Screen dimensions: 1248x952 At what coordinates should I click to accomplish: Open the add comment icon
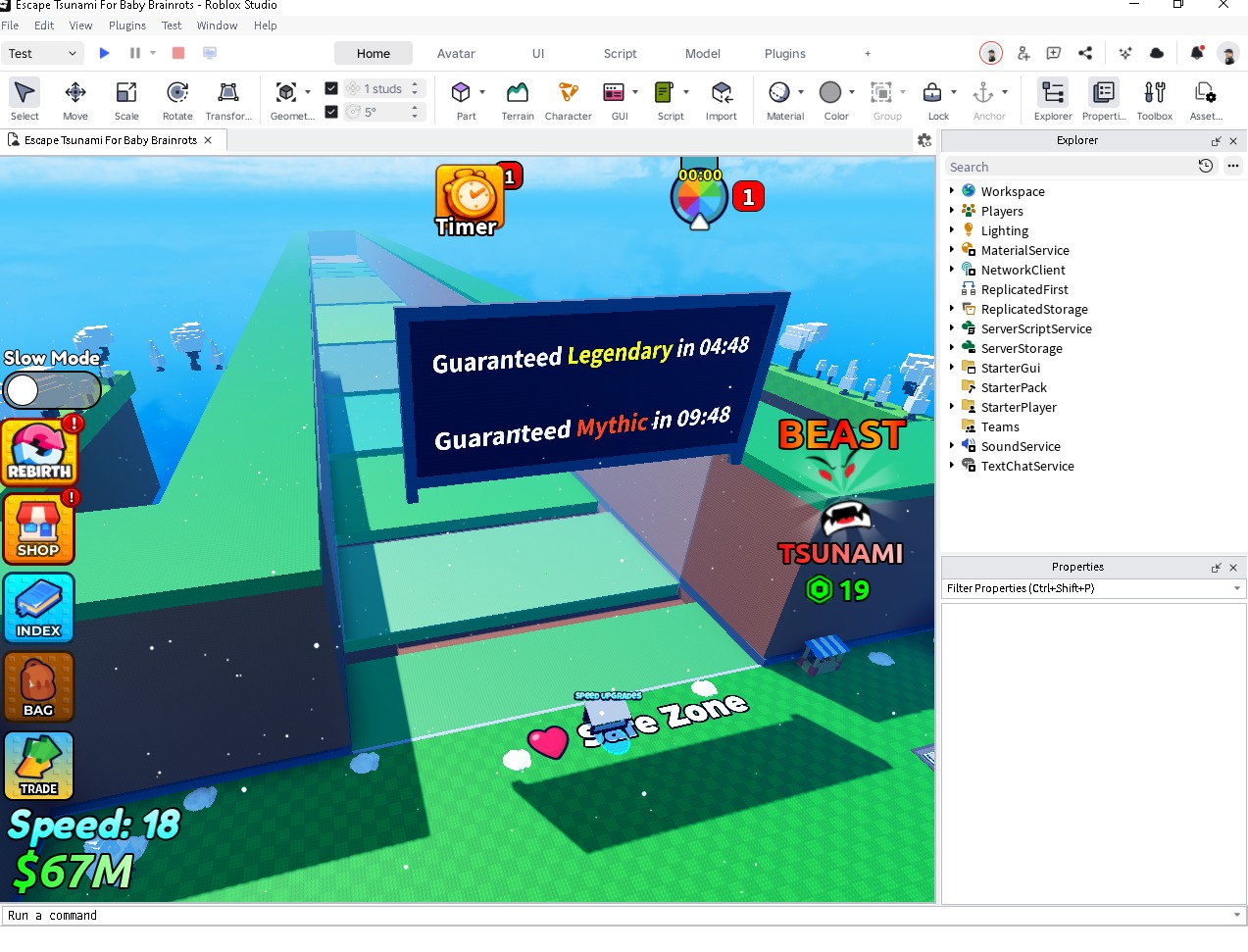(1054, 53)
